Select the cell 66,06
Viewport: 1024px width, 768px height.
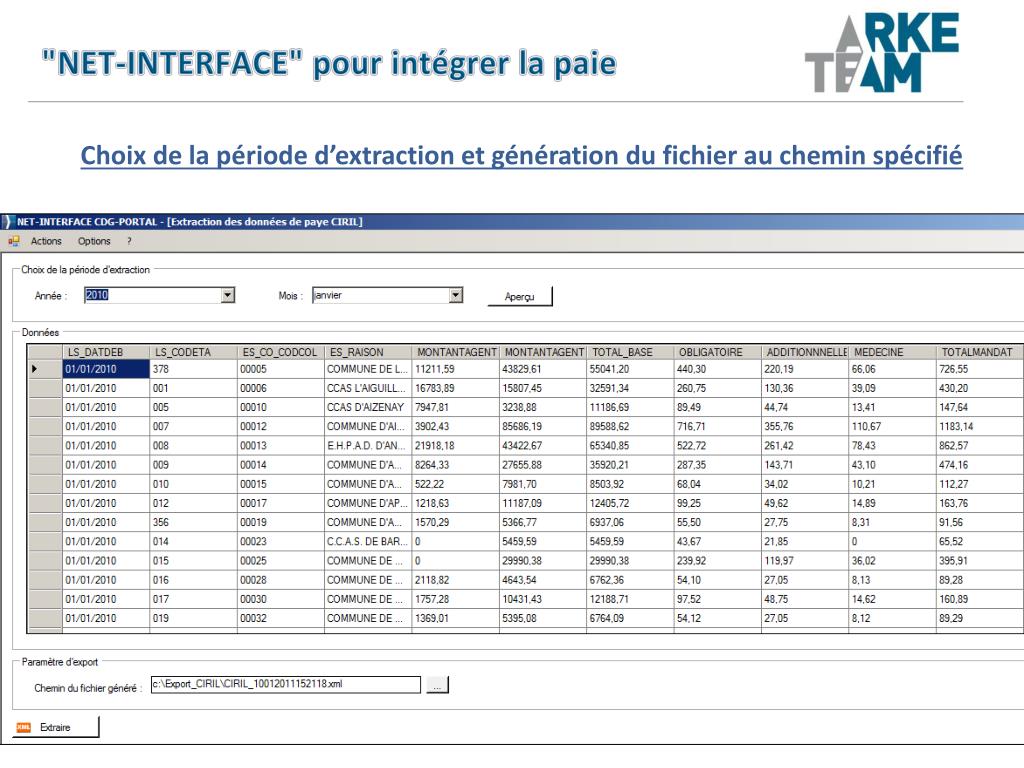[x=893, y=369]
